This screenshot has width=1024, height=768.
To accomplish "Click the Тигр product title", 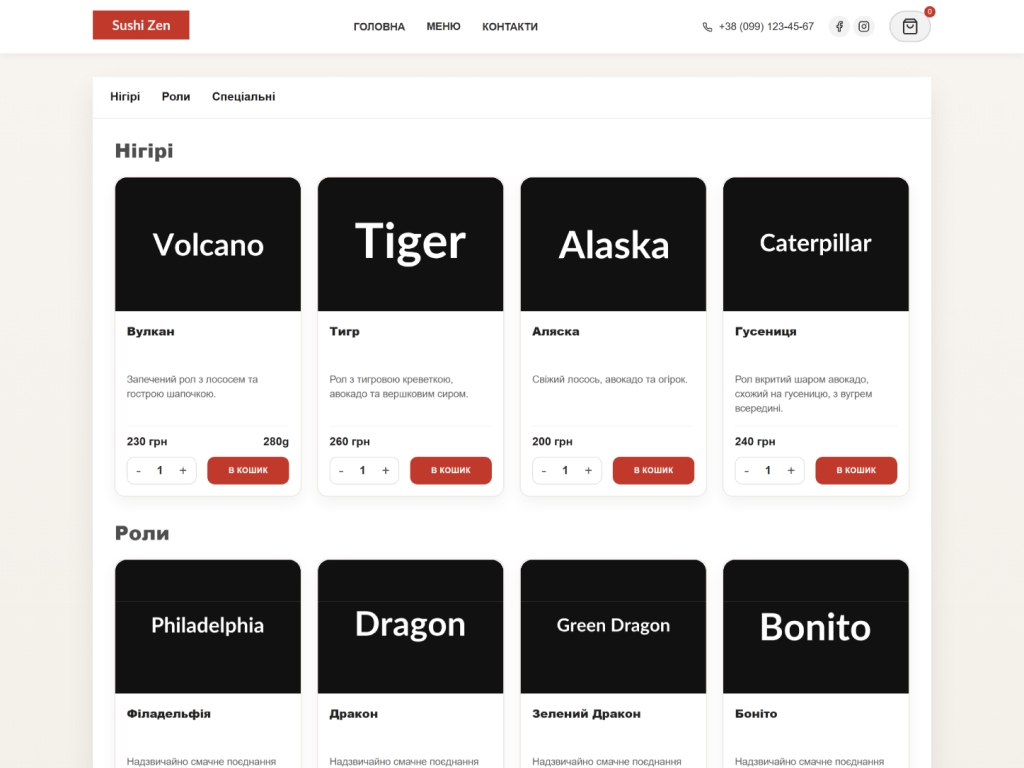I will tap(344, 331).
